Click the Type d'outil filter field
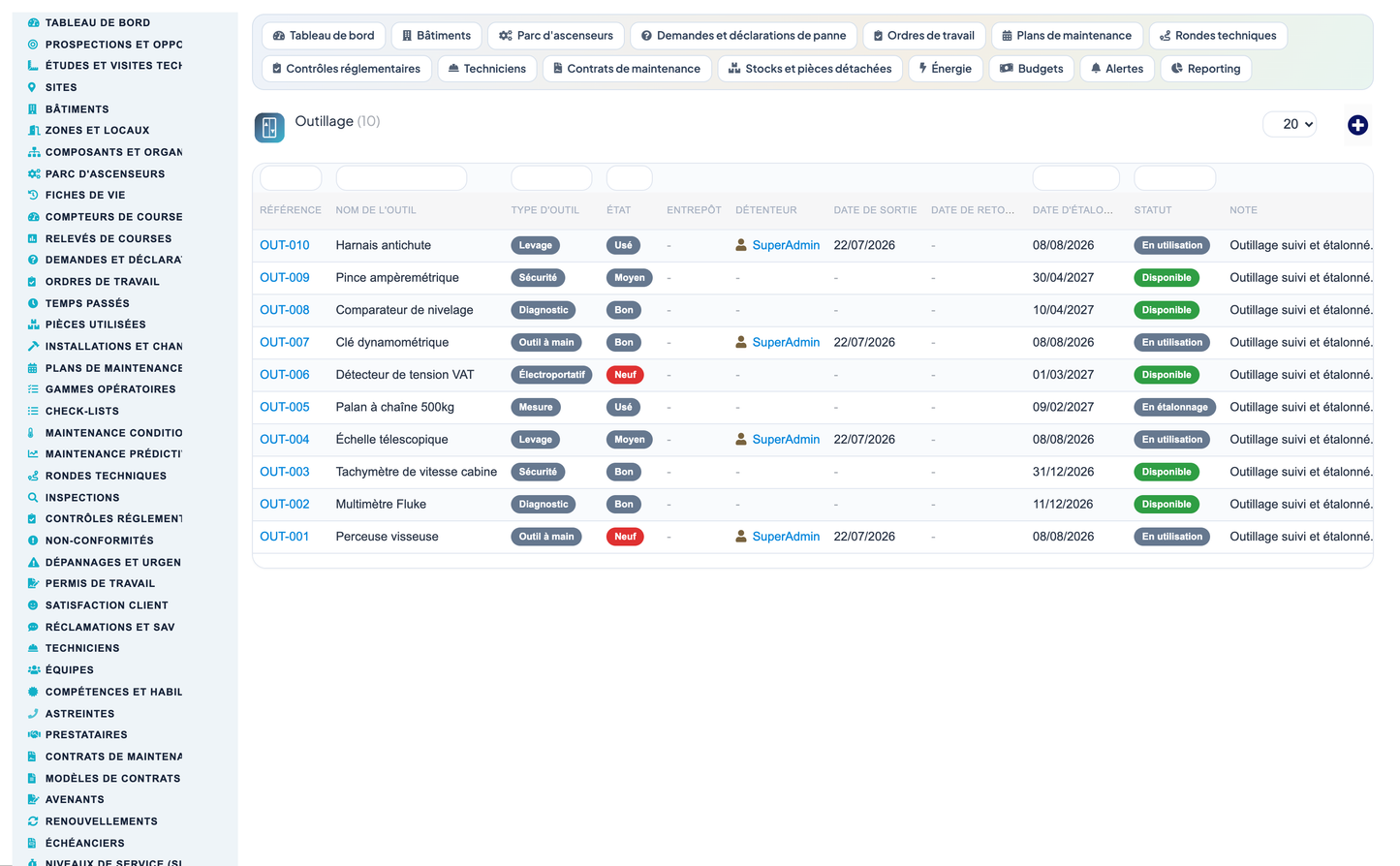Screen dimensions: 1400x866 pos(551,178)
